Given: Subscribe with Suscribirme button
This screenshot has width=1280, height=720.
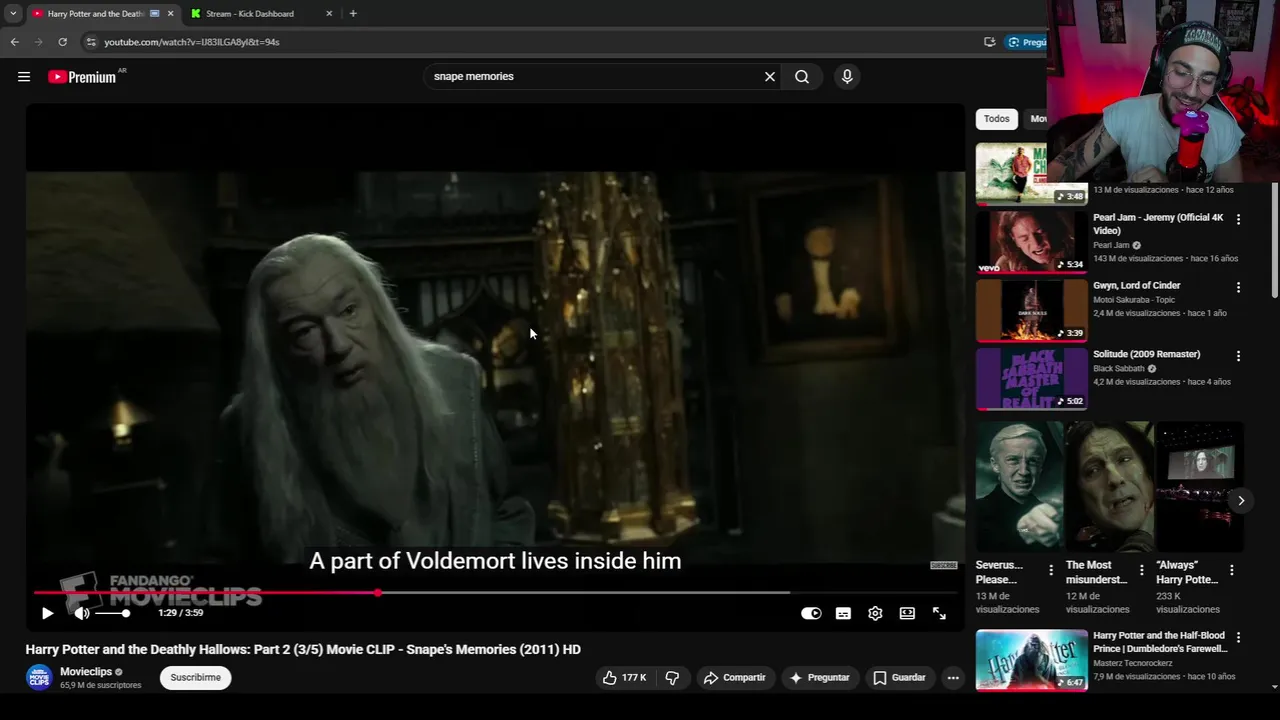Looking at the screenshot, I should click(x=195, y=678).
